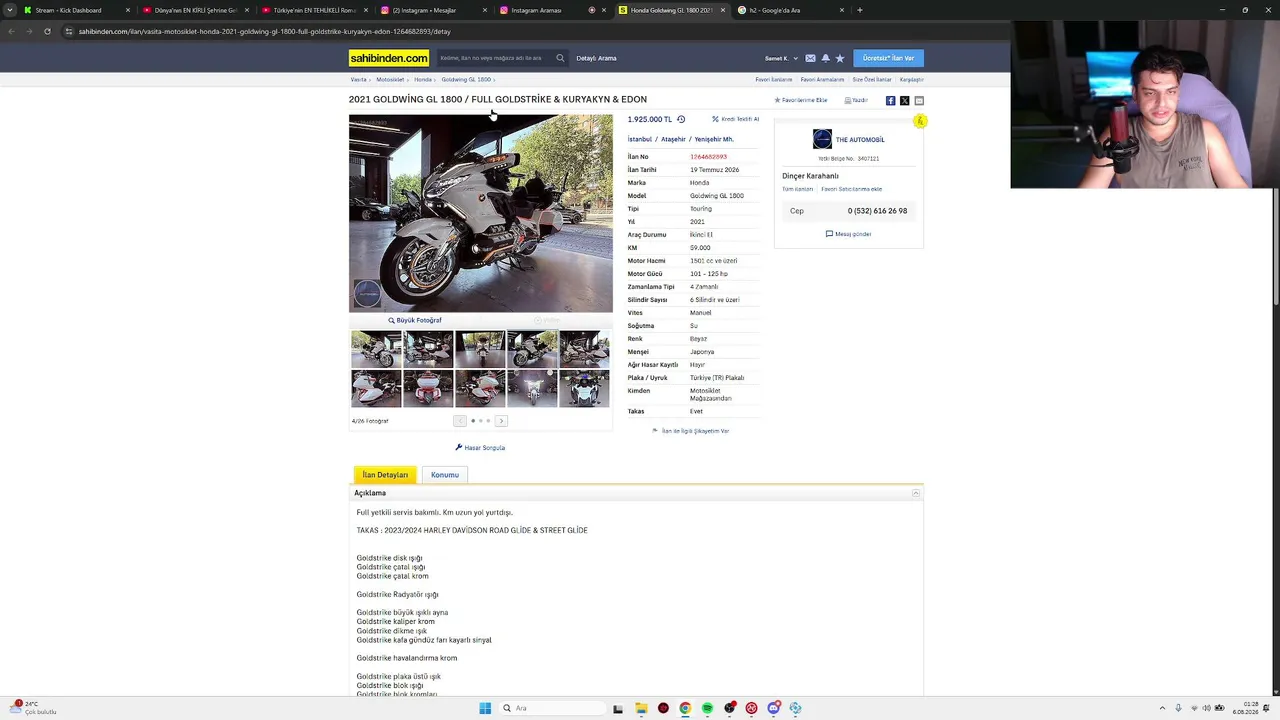Click Büyük Fotoğraf link
This screenshot has height=720, width=1280.
click(x=415, y=320)
